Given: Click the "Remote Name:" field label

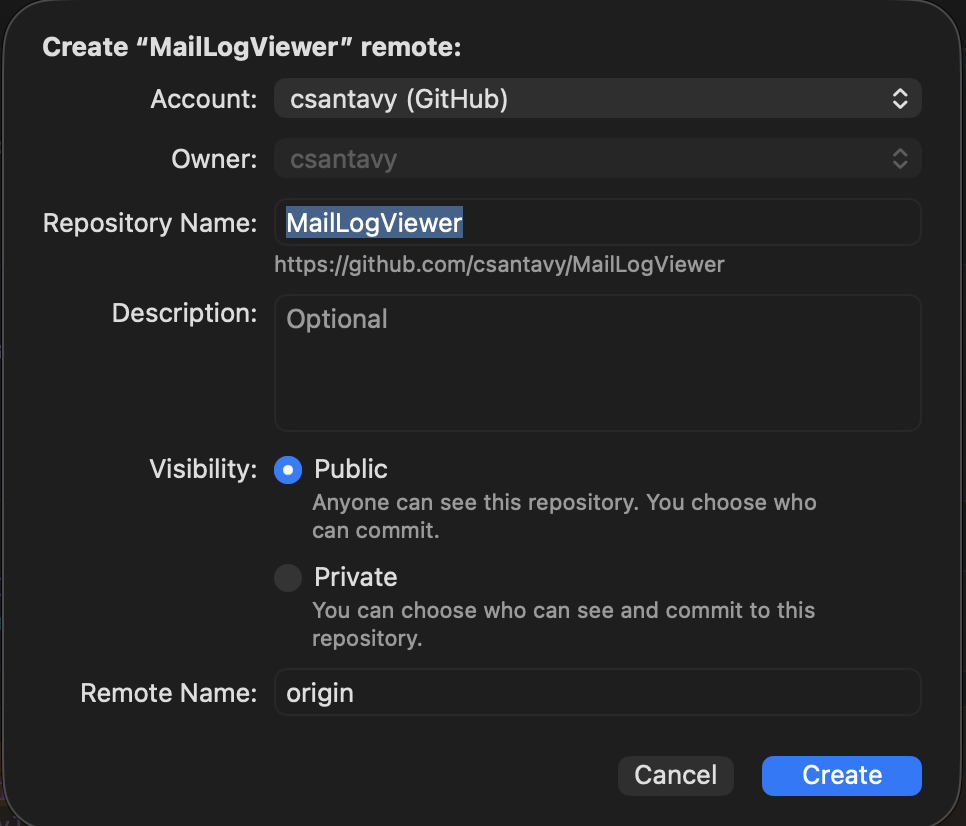Looking at the screenshot, I should coord(168,693).
